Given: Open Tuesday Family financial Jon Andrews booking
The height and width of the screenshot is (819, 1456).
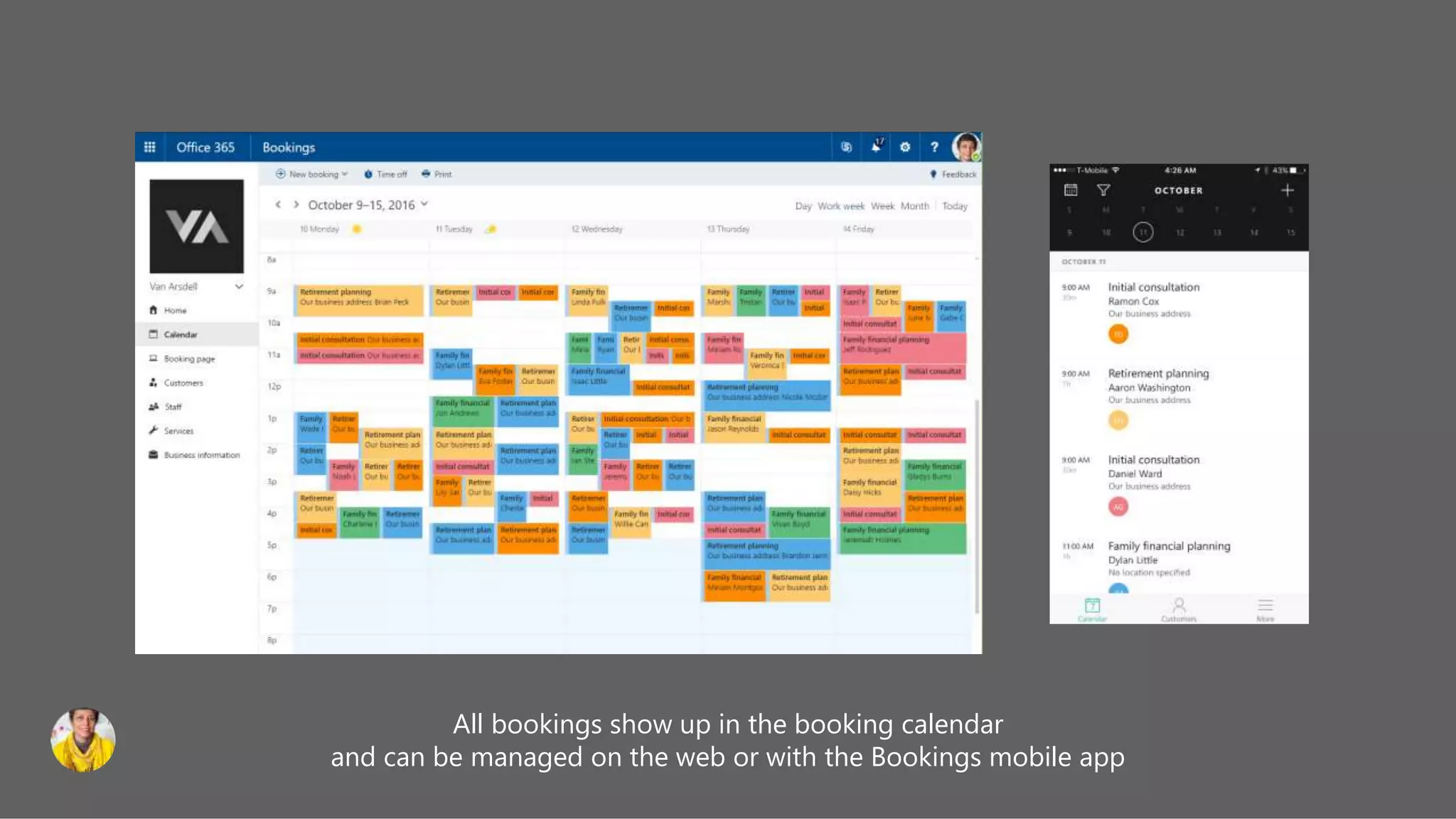Looking at the screenshot, I should tap(464, 410).
